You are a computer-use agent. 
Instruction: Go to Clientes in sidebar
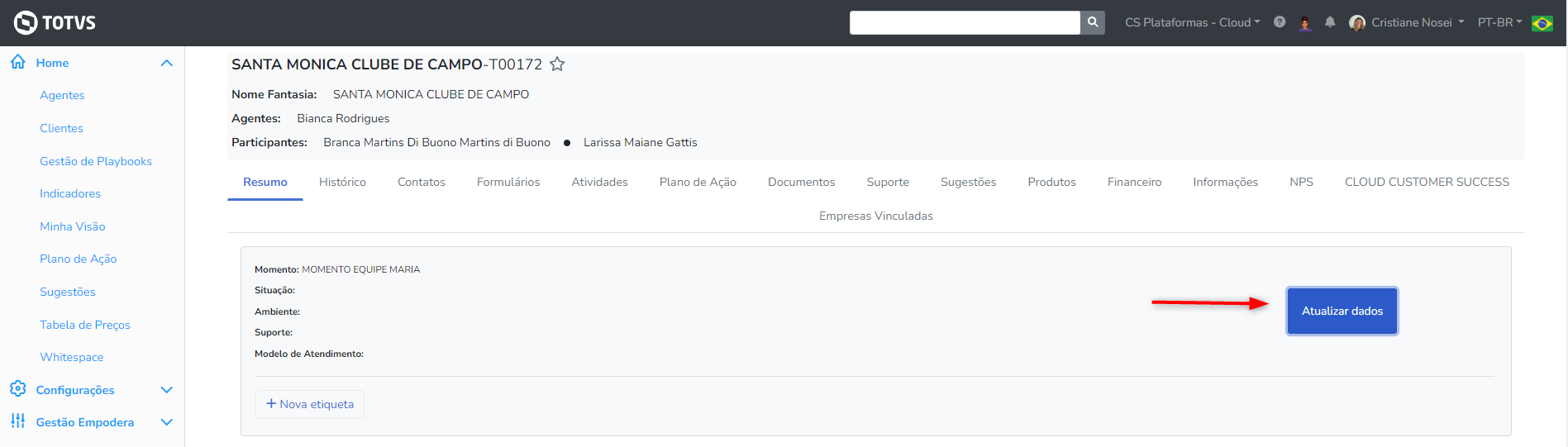[x=61, y=128]
